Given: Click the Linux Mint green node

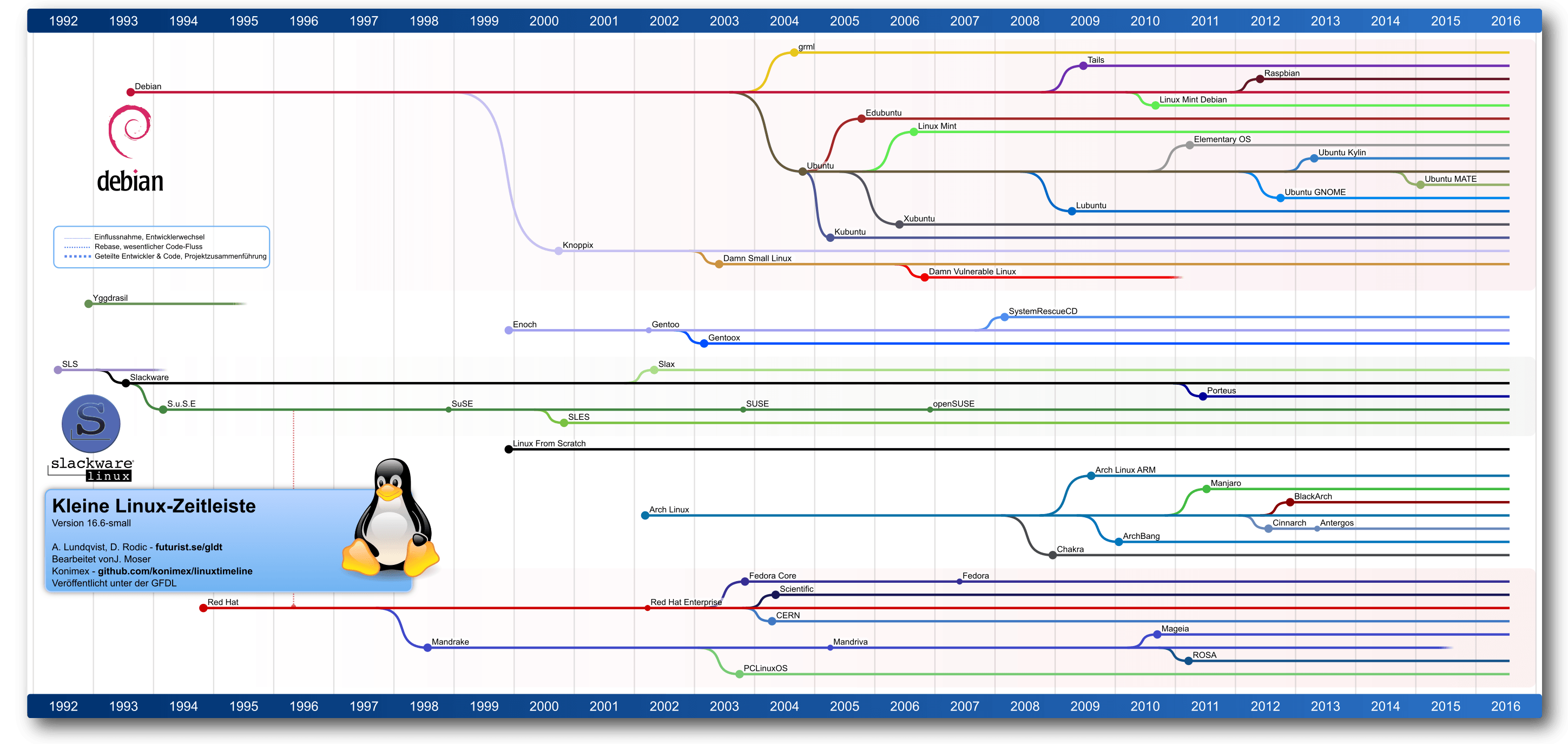Looking at the screenshot, I should 914,132.
